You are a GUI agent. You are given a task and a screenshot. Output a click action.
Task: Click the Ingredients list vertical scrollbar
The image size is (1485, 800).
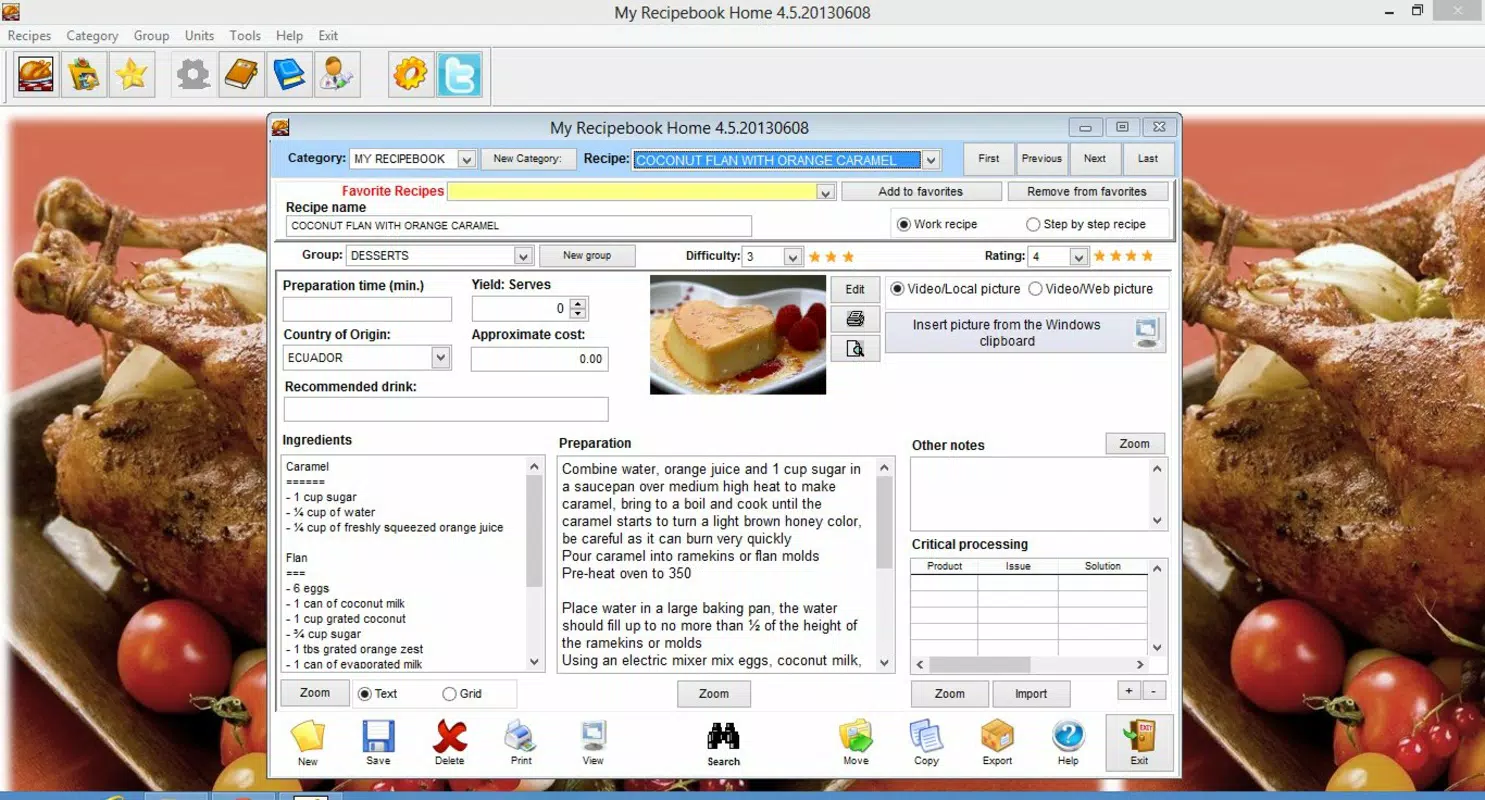534,564
